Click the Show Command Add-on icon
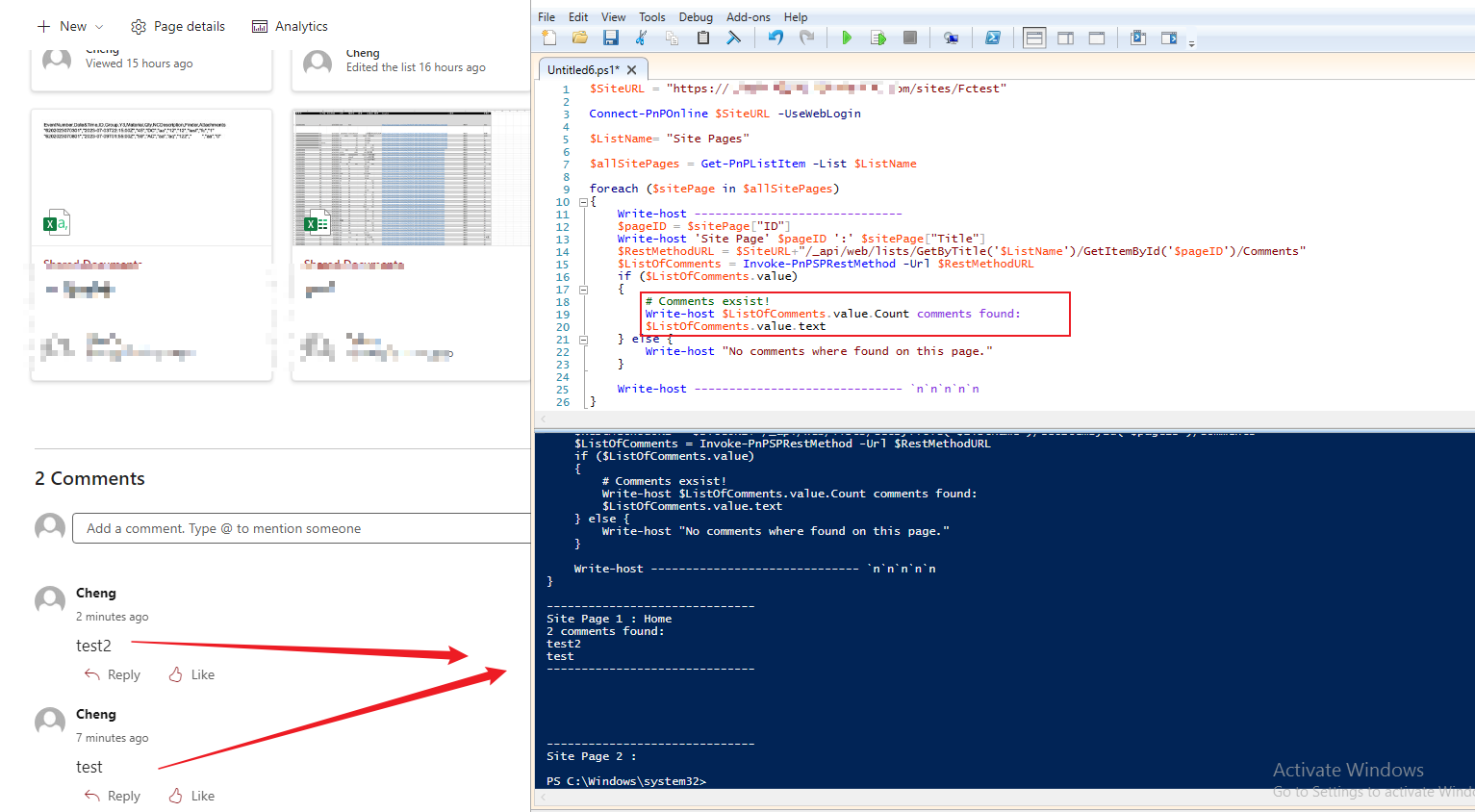The height and width of the screenshot is (812, 1475). click(1169, 38)
